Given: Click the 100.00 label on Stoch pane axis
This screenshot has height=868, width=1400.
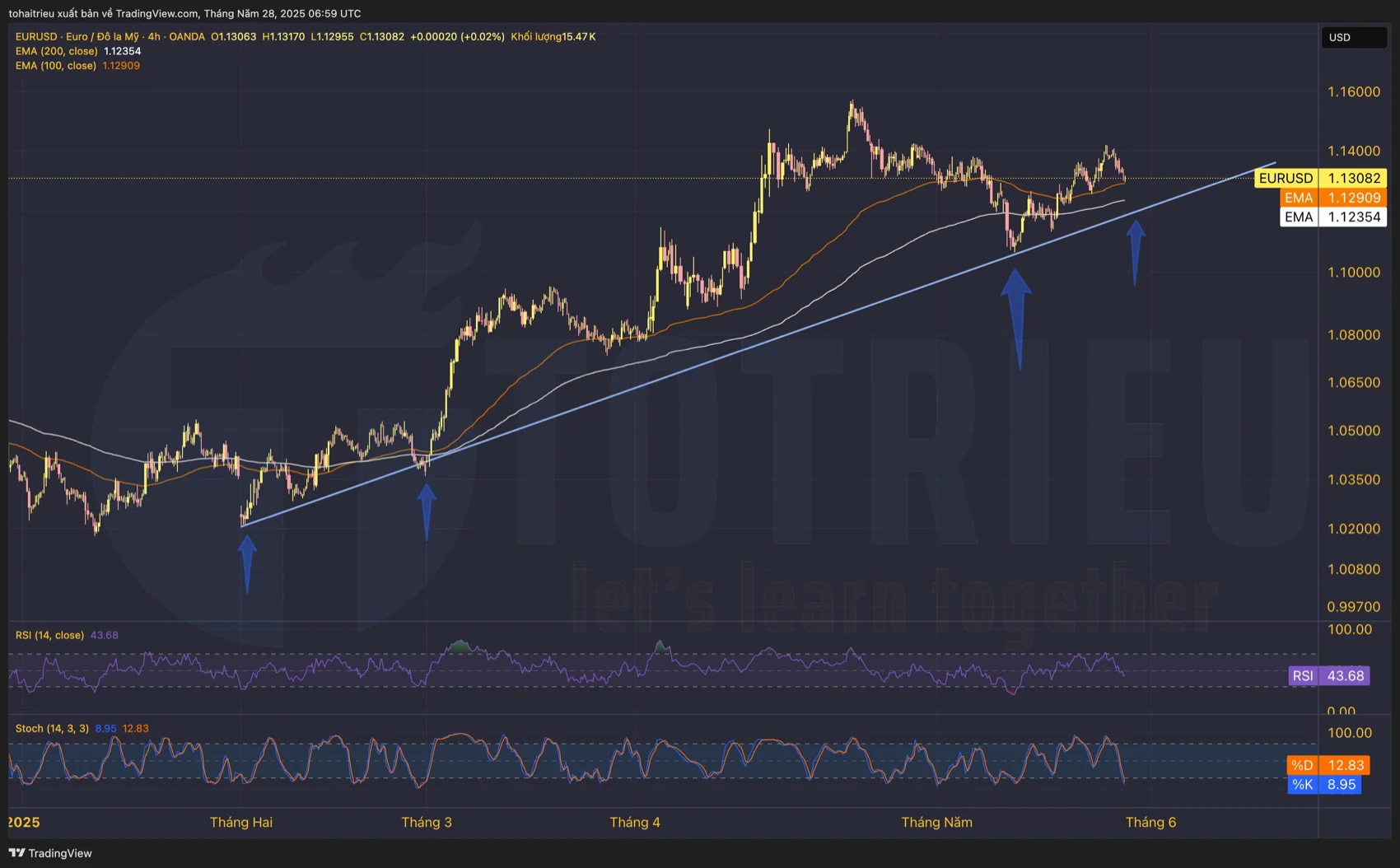Looking at the screenshot, I should coord(1350,733).
